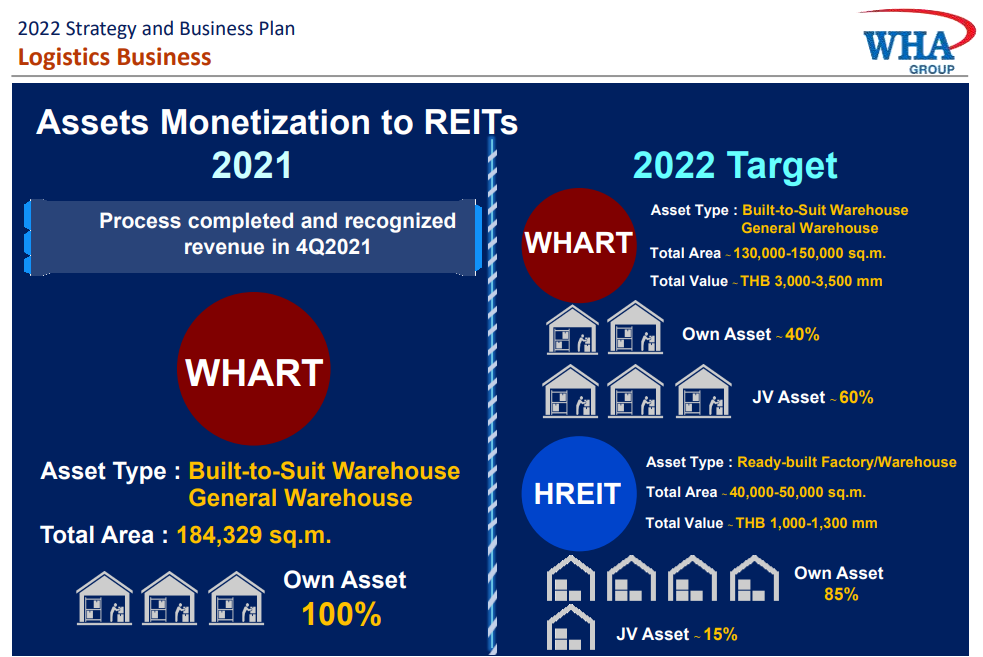Click the '100%' own asset figure
This screenshot has width=983, height=657.
pyautogui.click(x=342, y=614)
